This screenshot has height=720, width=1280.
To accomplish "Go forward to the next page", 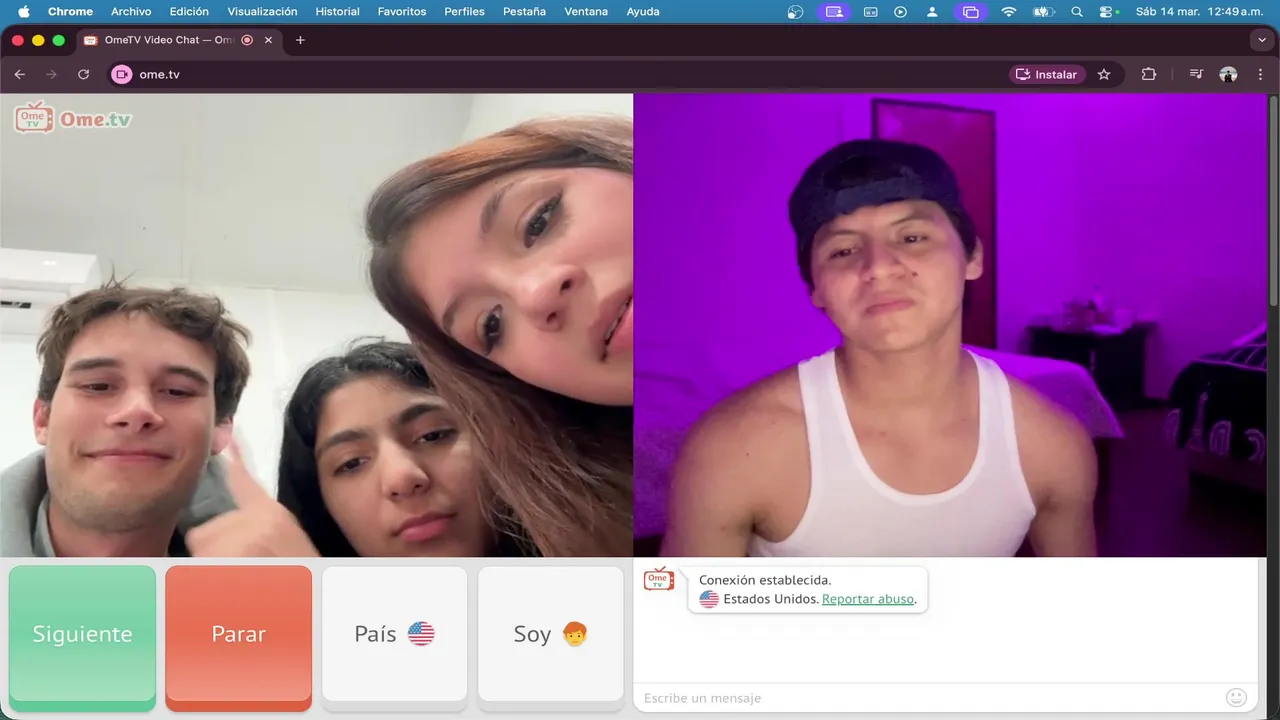I will pos(52,74).
